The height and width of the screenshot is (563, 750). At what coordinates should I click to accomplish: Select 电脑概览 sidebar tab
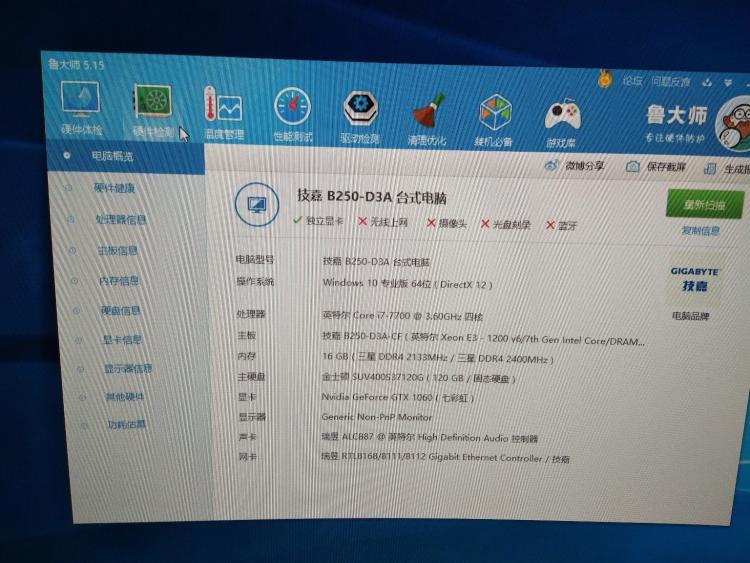coord(126,156)
